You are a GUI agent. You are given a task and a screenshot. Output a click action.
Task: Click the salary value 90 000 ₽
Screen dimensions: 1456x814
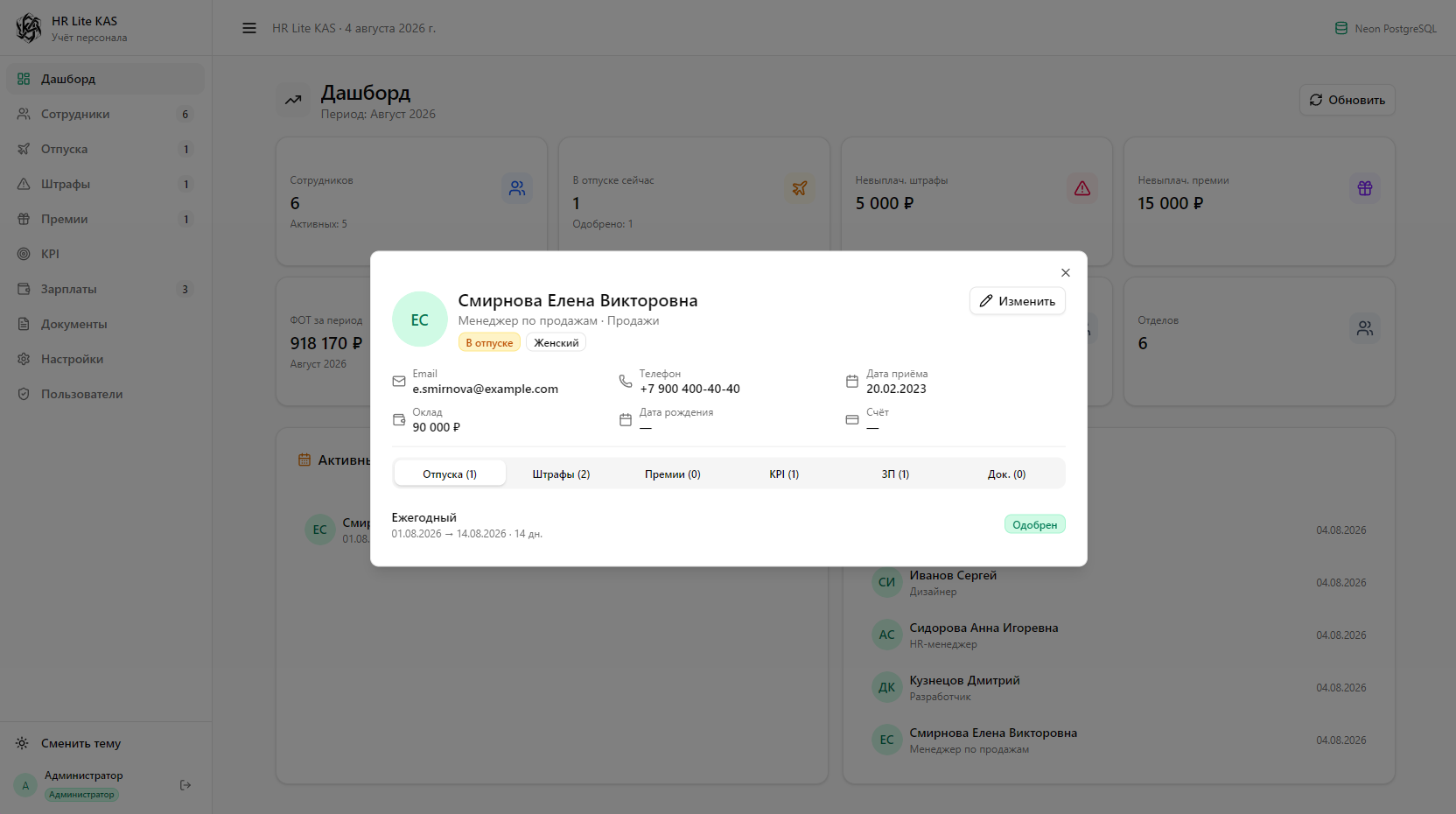point(437,427)
